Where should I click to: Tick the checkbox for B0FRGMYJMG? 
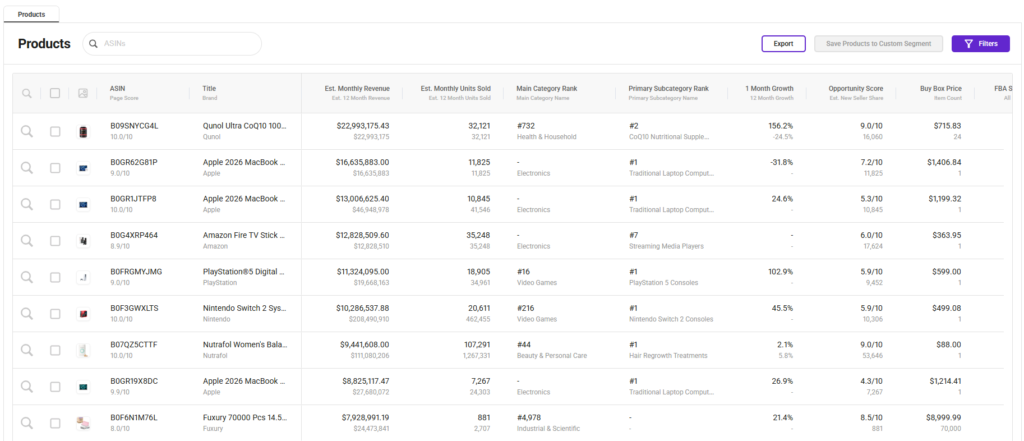coord(55,277)
